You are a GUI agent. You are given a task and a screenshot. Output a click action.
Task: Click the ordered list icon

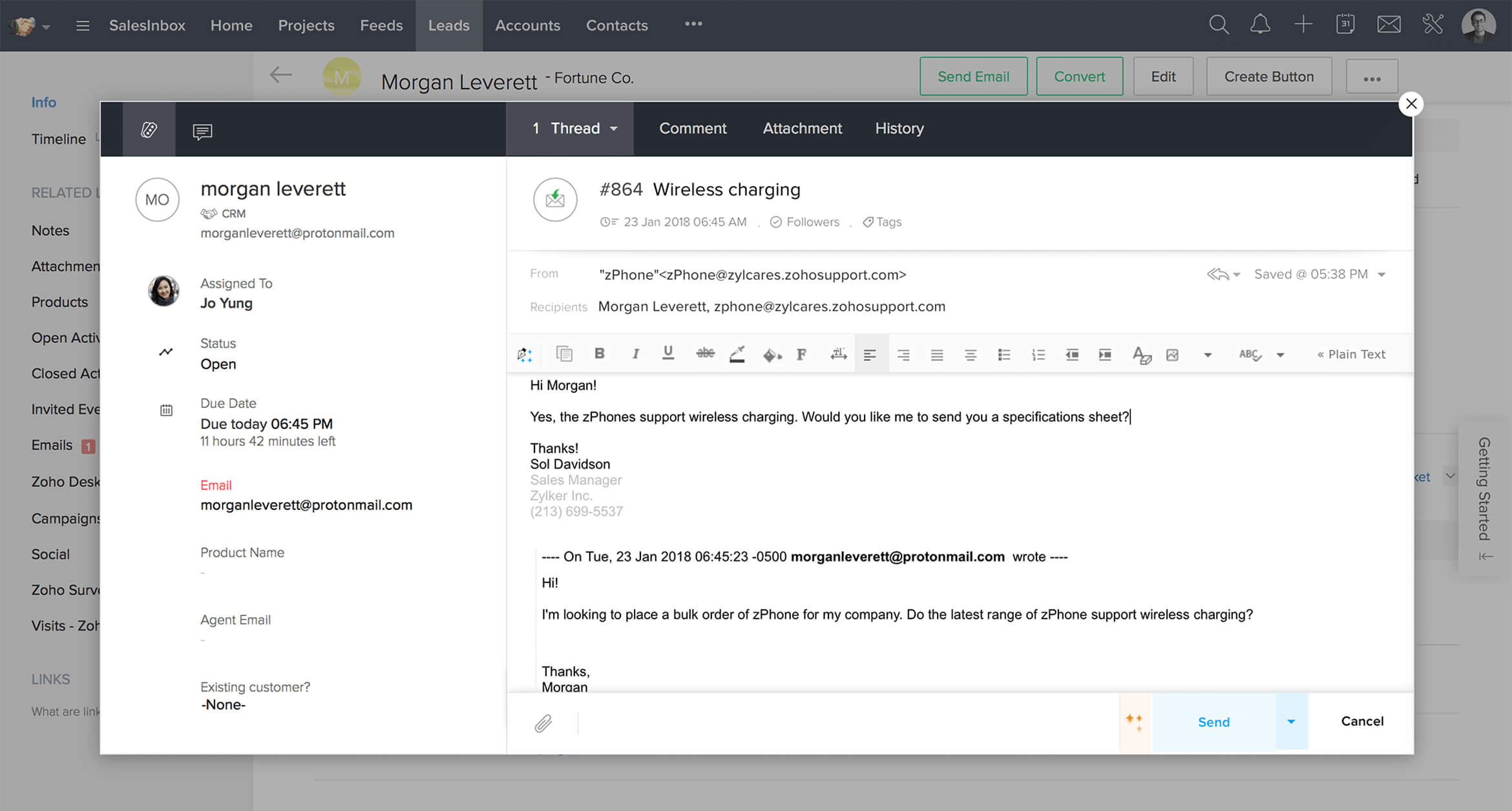[1038, 354]
